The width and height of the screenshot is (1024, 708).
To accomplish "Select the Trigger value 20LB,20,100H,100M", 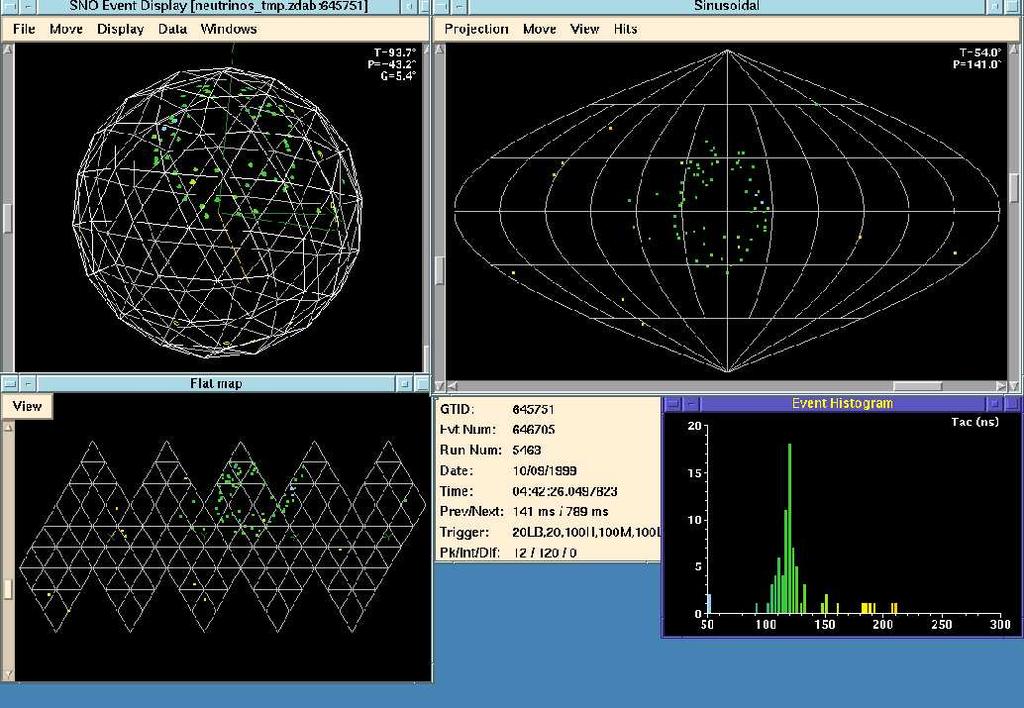I will (586, 532).
